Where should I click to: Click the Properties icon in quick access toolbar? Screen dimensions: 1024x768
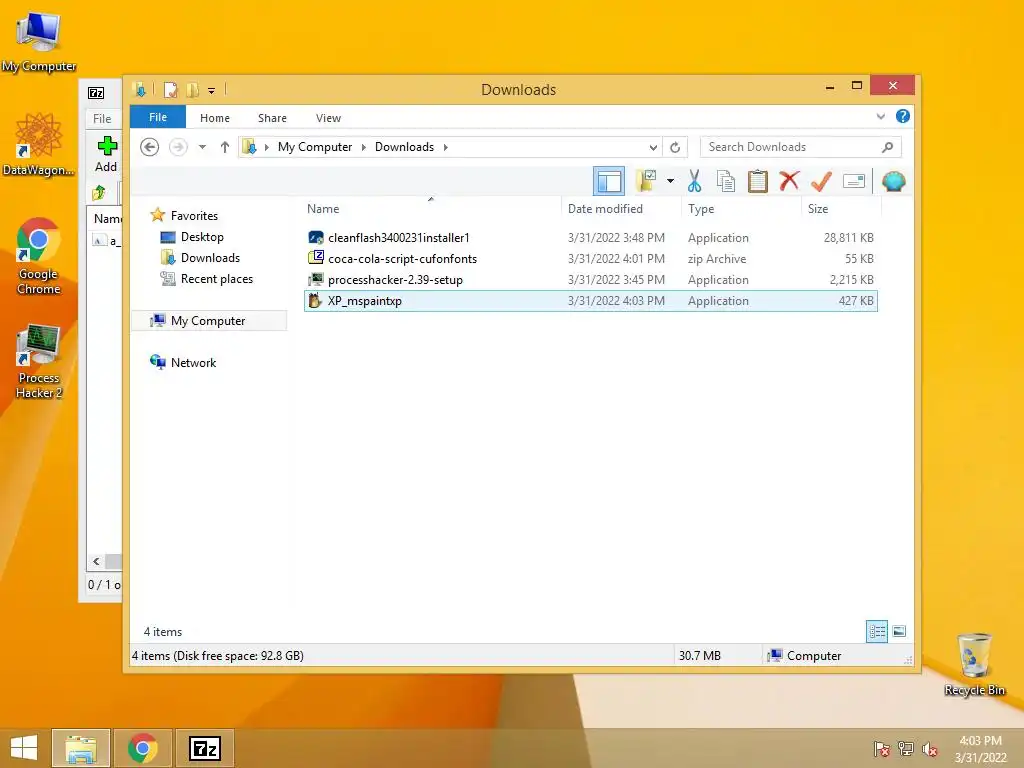pos(170,89)
